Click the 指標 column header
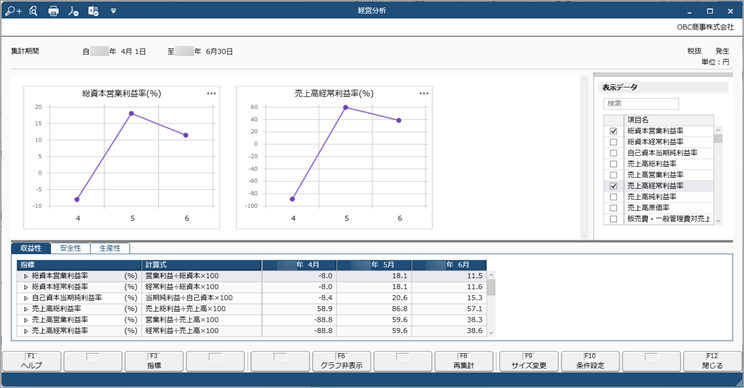 point(79,265)
